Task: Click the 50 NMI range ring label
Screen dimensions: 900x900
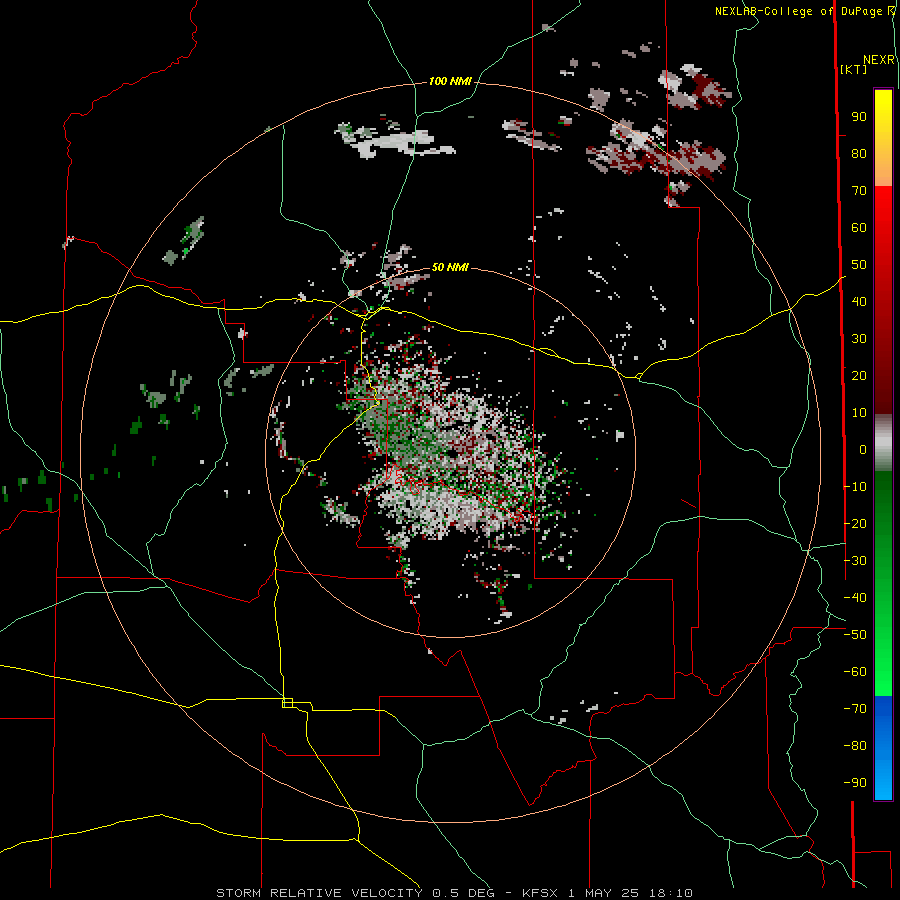Action: (x=450, y=267)
